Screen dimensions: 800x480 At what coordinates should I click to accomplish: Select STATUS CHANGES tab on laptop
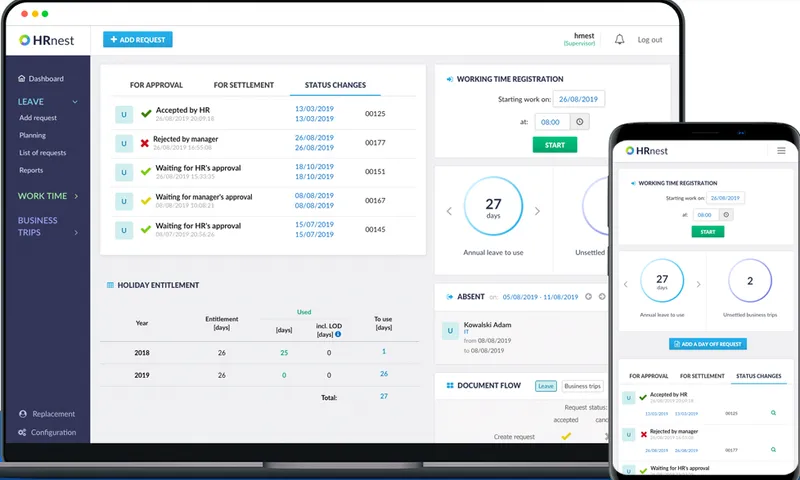coord(335,85)
